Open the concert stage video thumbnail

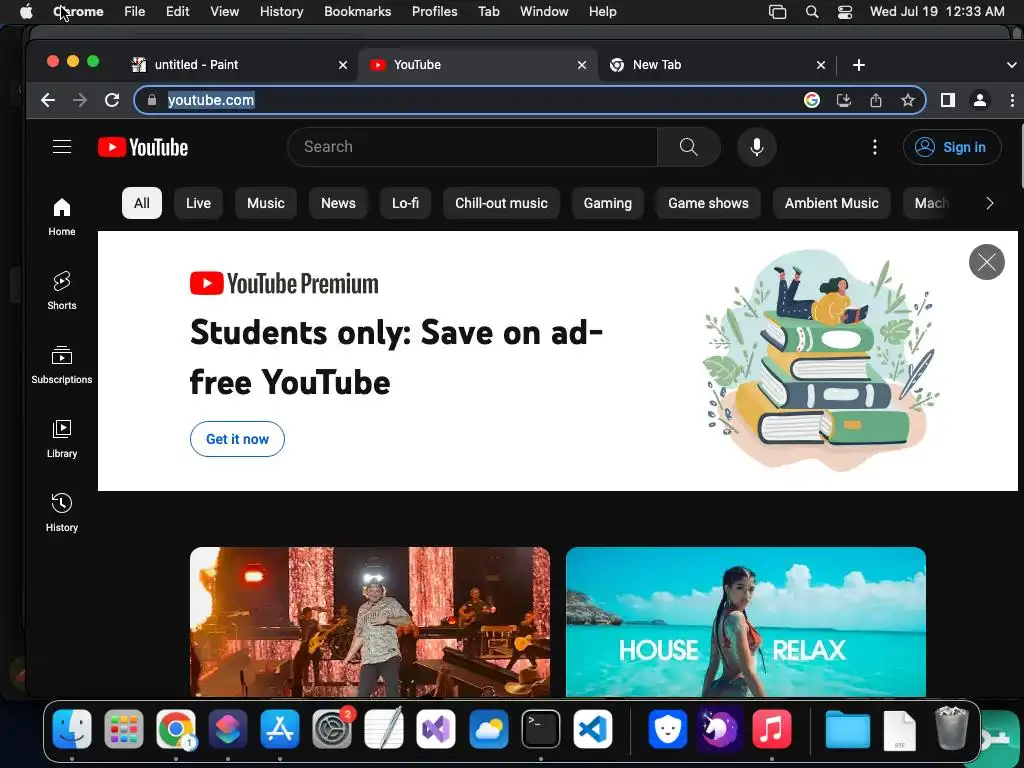pos(370,622)
